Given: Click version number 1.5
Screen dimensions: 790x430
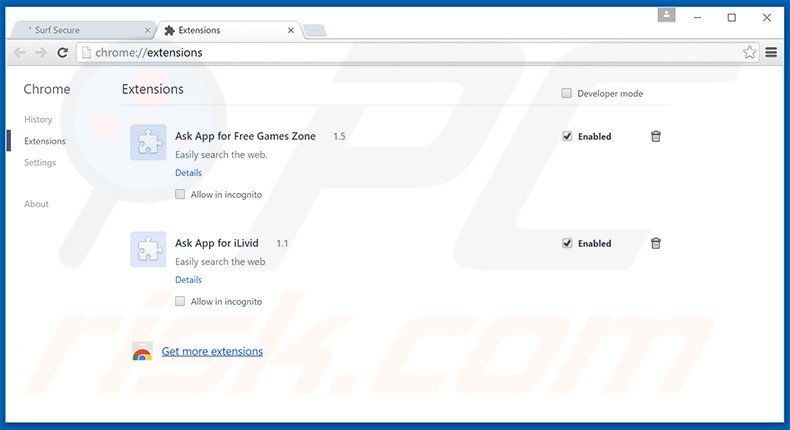Looking at the screenshot, I should pyautogui.click(x=339, y=136).
